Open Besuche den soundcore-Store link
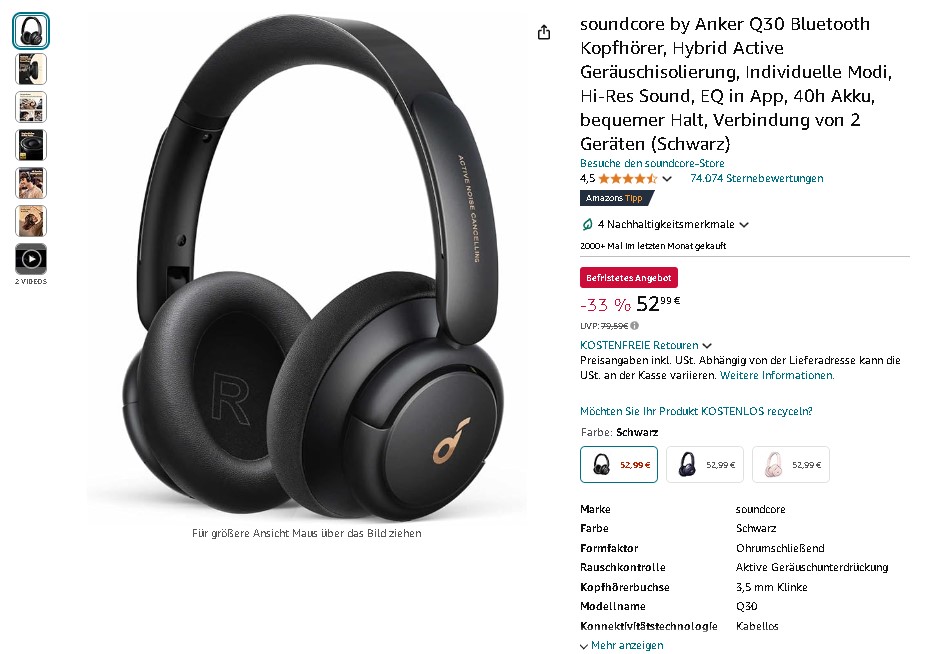926x654 pixels. click(652, 163)
